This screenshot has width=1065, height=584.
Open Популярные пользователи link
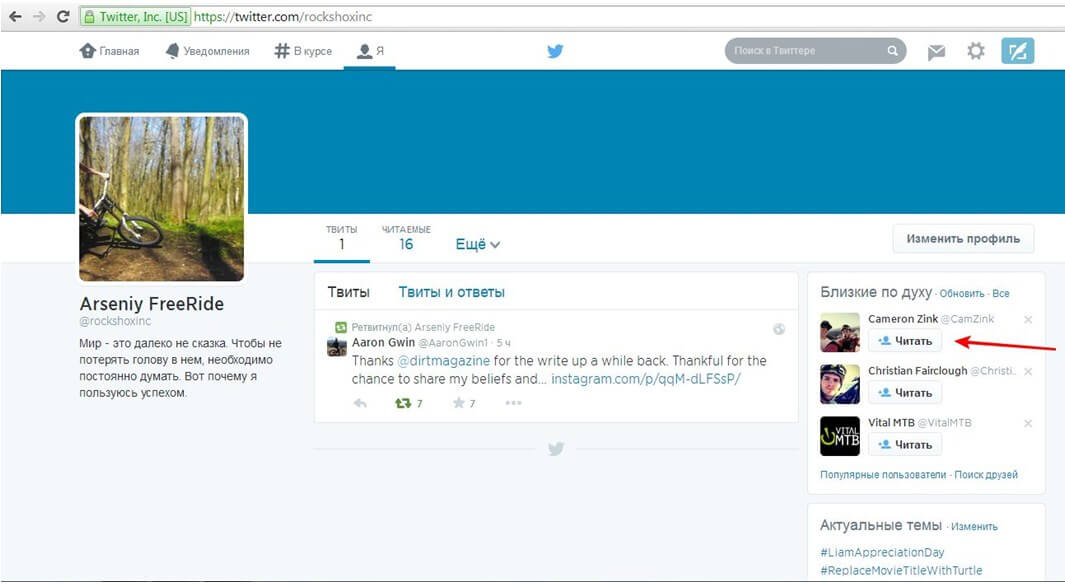[883, 475]
